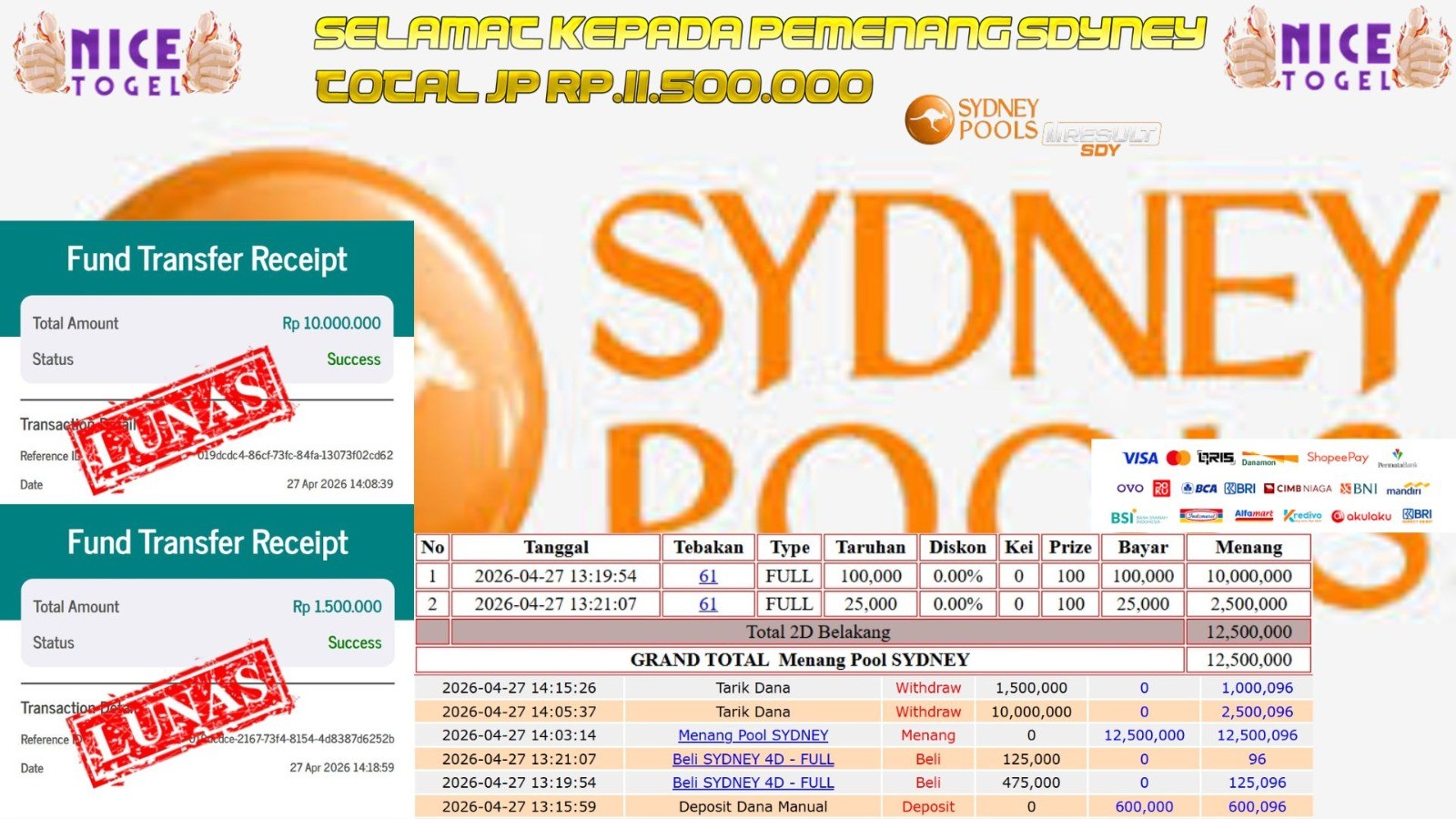The width and height of the screenshot is (1456, 819).
Task: Click Tebakan 61 link in row 1
Action: [708, 576]
